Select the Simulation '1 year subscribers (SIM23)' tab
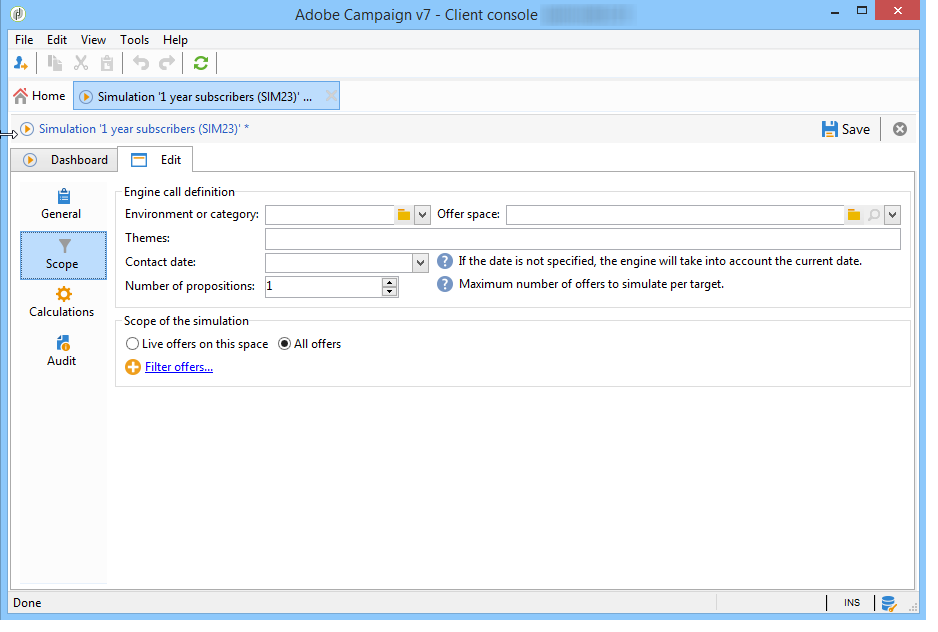The width and height of the screenshot is (938, 632). point(206,96)
